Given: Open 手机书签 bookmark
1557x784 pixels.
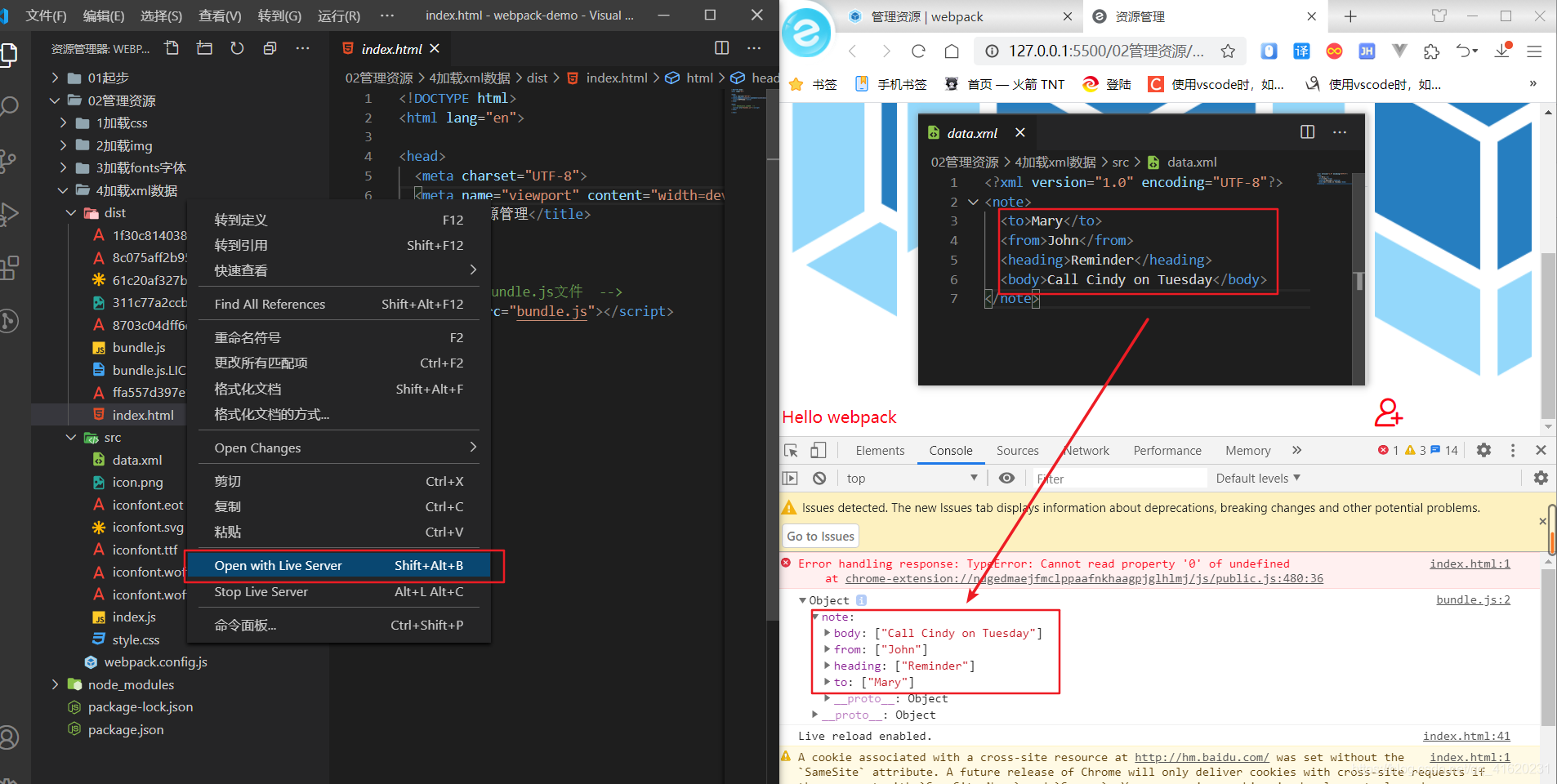Looking at the screenshot, I should [x=890, y=84].
